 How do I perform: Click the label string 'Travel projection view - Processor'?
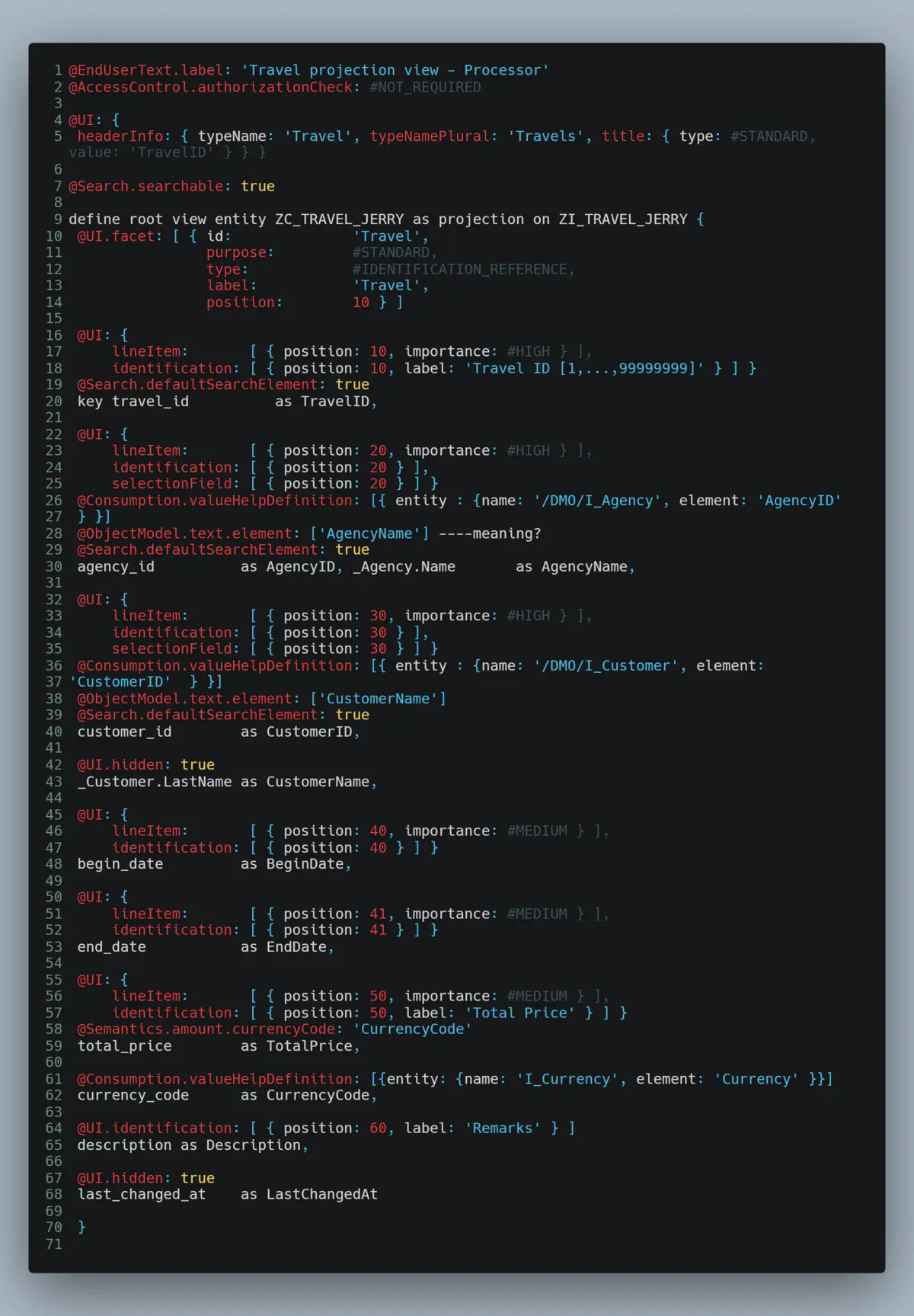point(395,70)
